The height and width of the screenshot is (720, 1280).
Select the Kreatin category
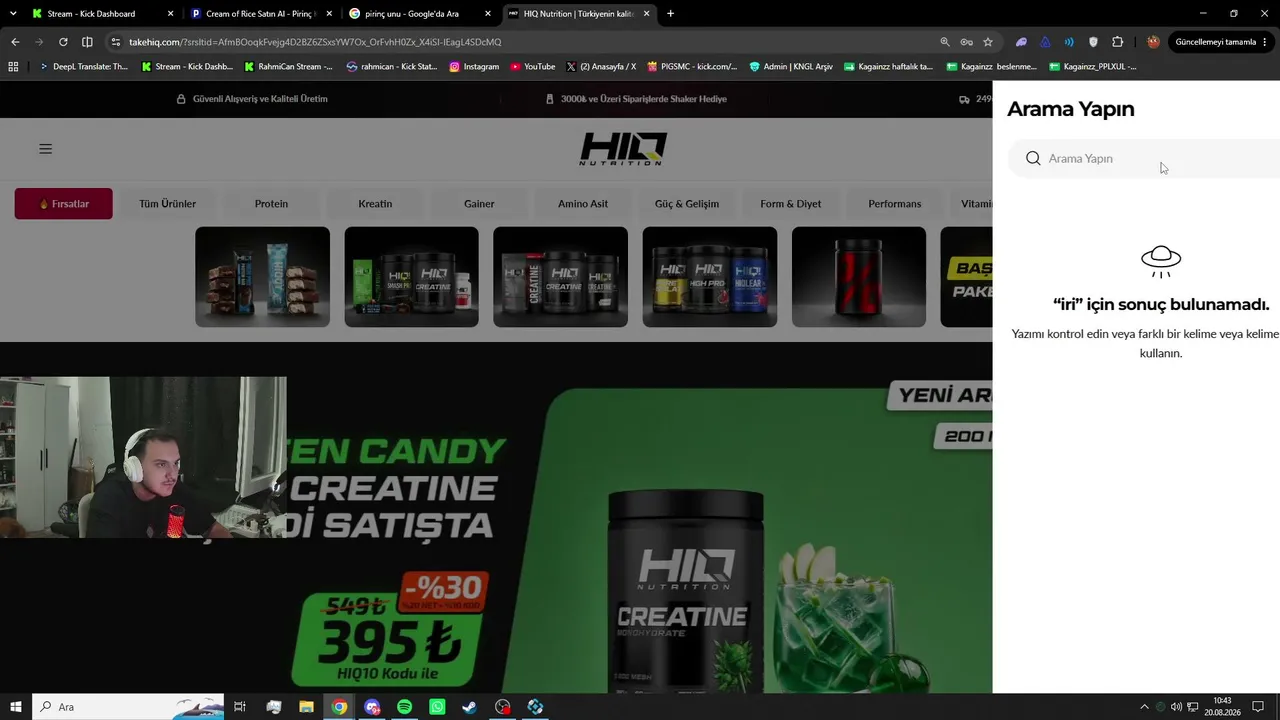coord(375,204)
